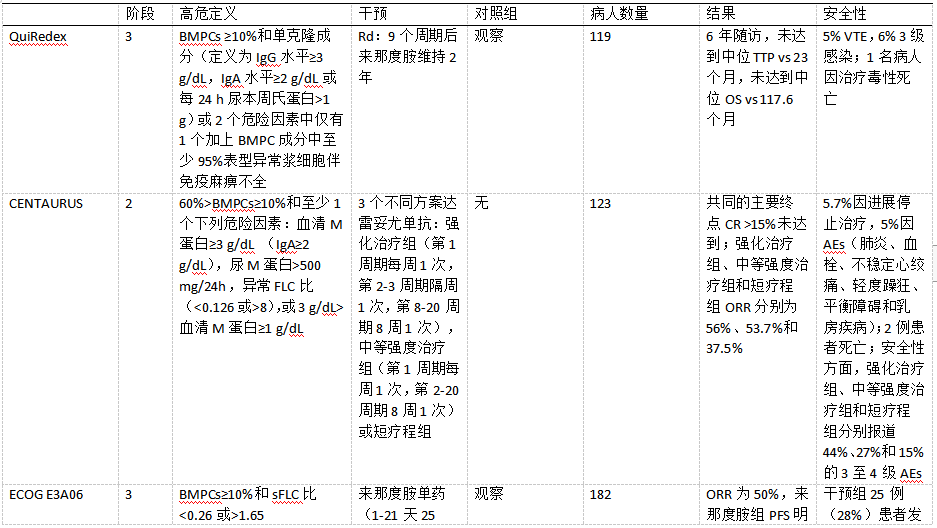Viewport: 937px width, 528px height.
Task: Click patient count 123 in CENTAURUS row
Action: click(600, 204)
